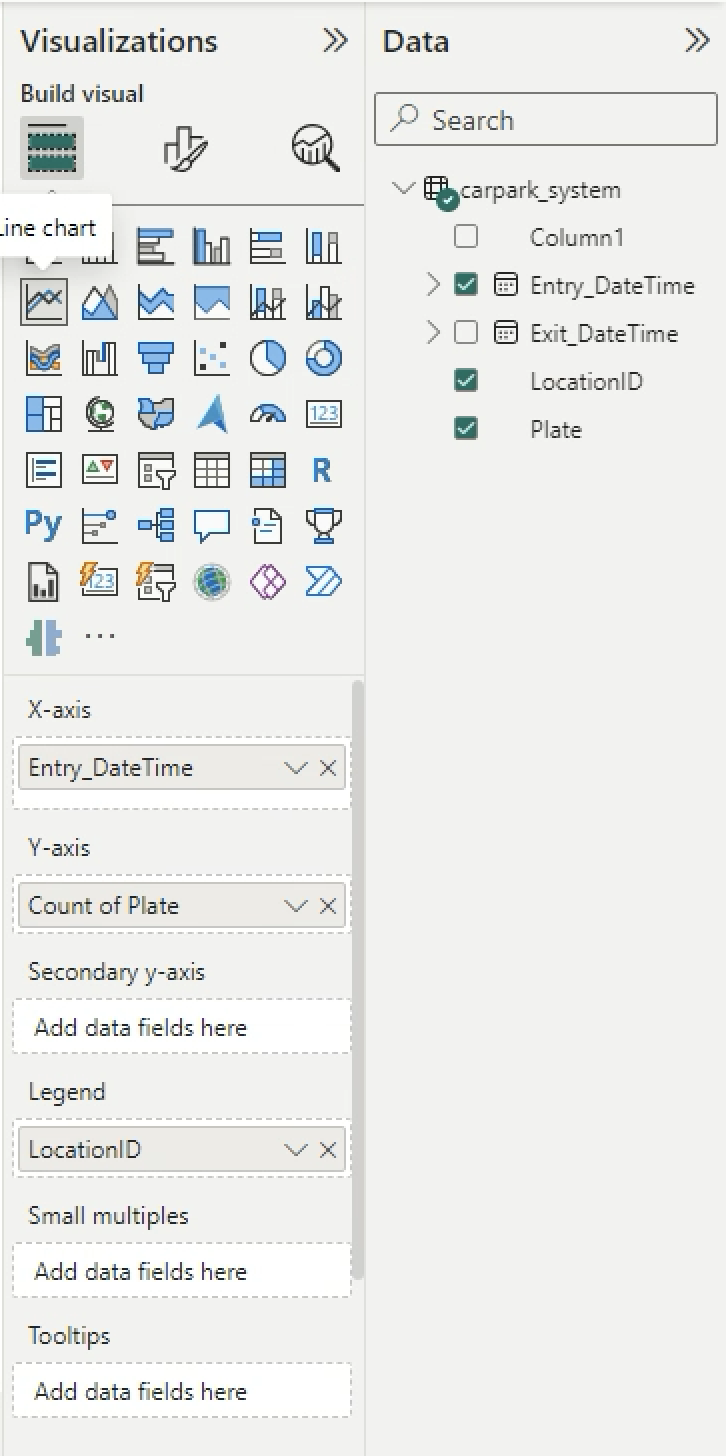The image size is (726, 1456).
Task: Collapse the Visualizations pane
Action: [x=335, y=40]
